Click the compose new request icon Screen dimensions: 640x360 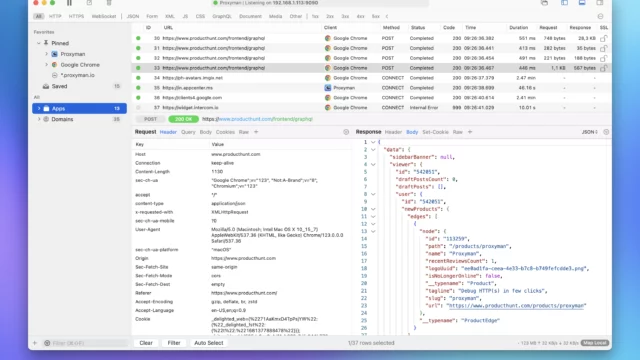point(89,3)
